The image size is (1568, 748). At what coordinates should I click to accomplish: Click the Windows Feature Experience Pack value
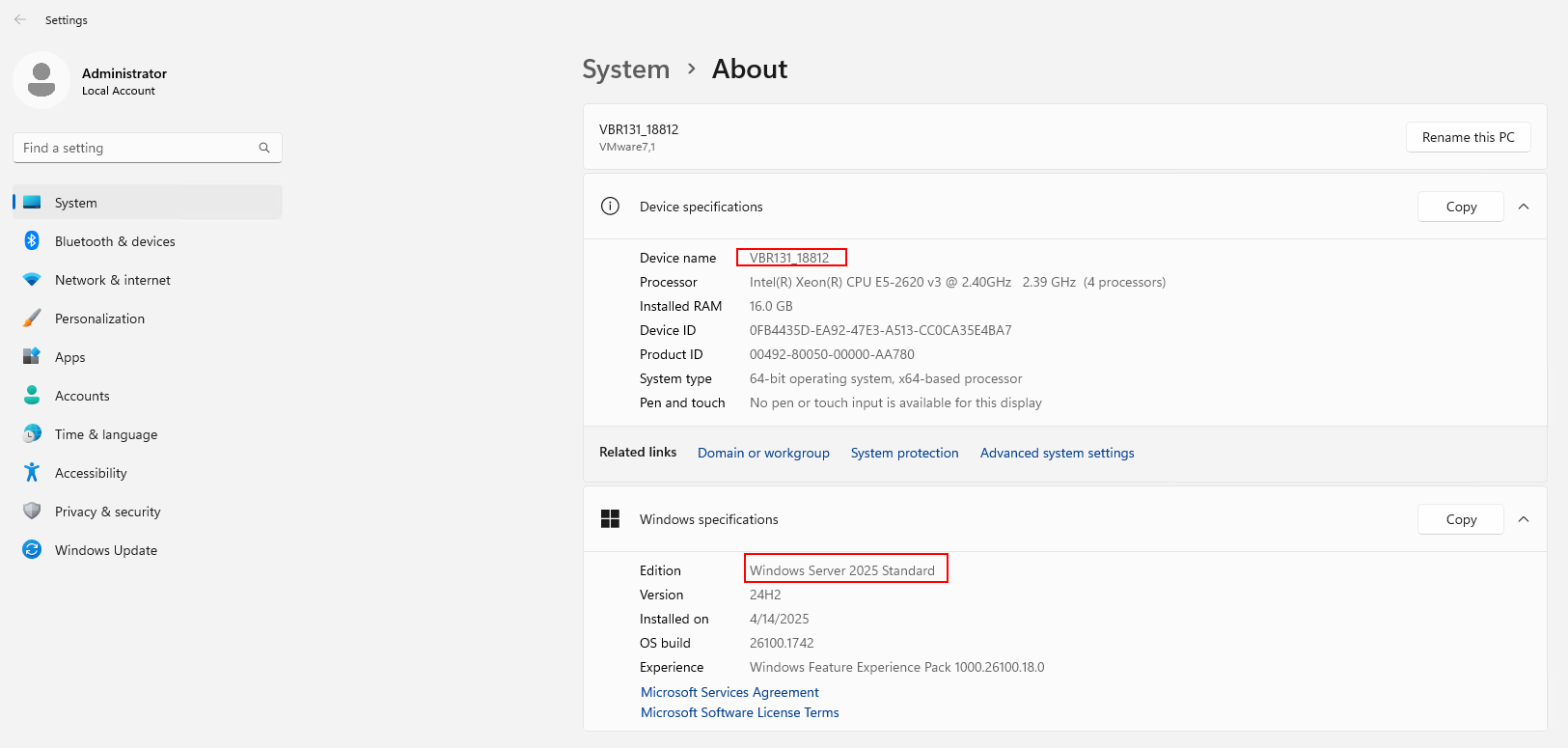point(896,667)
